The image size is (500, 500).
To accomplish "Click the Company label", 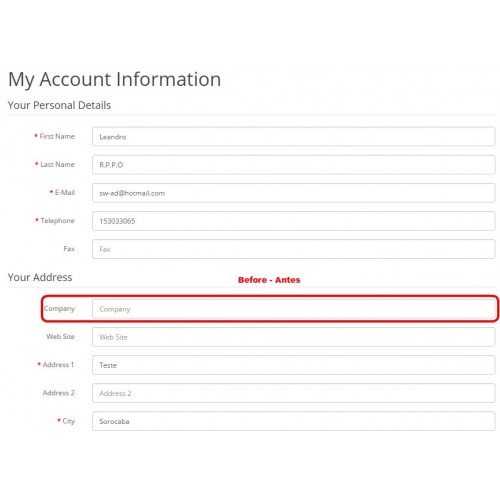I will coord(59,309).
